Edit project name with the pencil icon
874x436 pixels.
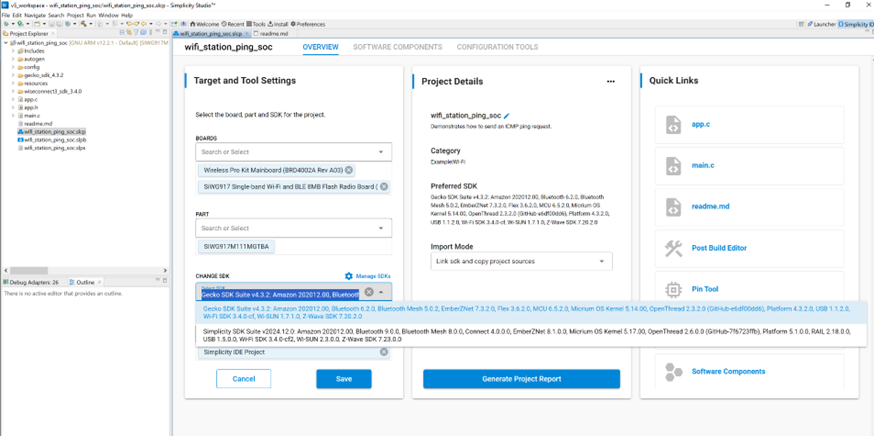pos(507,116)
